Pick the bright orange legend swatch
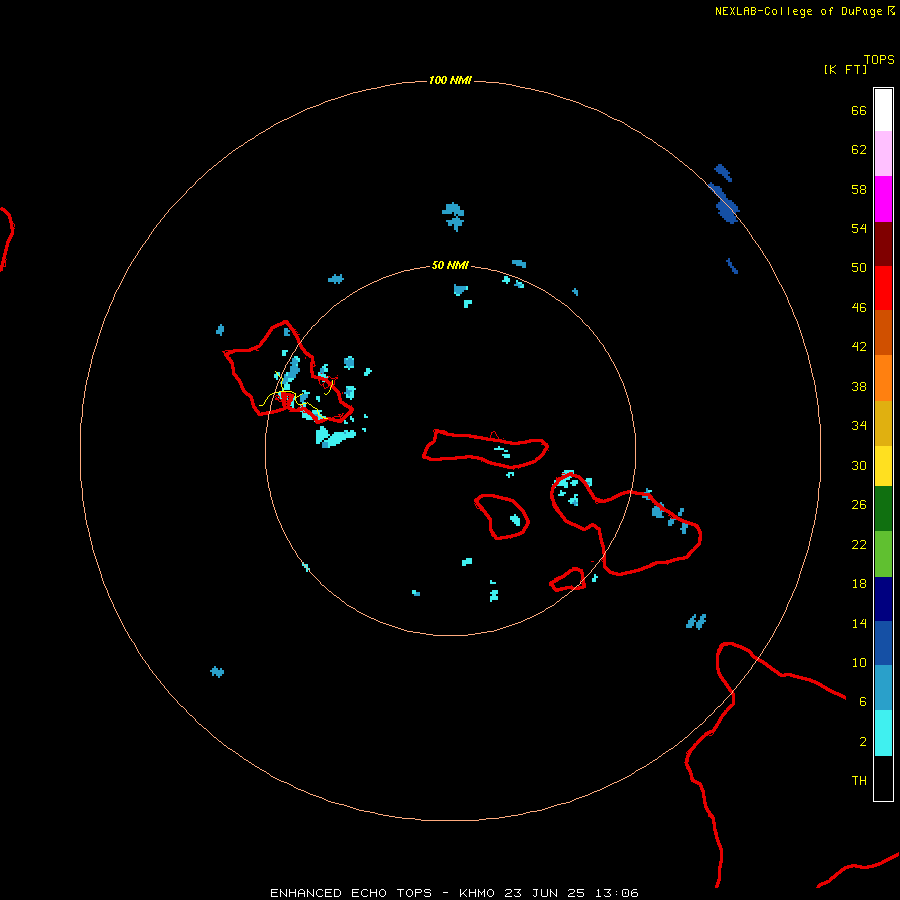This screenshot has height=900, width=900. [x=883, y=378]
